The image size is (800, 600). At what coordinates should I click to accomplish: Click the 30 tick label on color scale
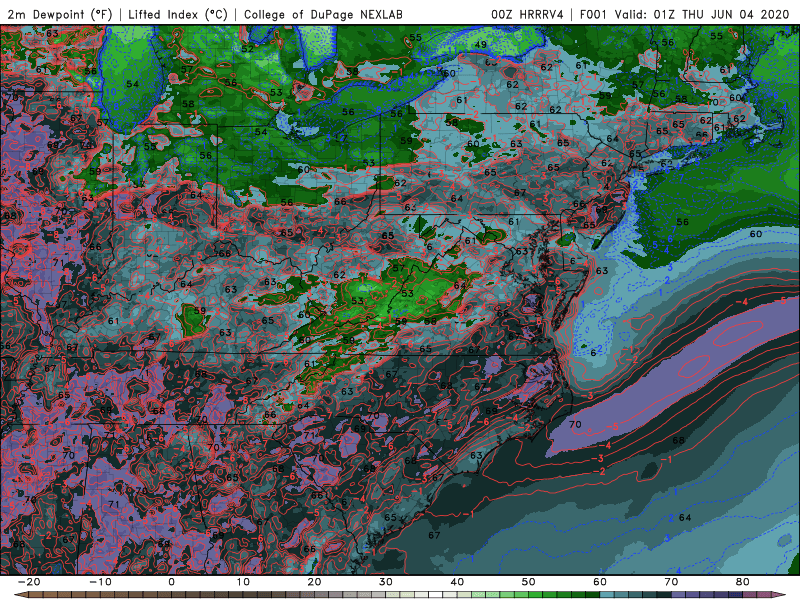pos(386,582)
